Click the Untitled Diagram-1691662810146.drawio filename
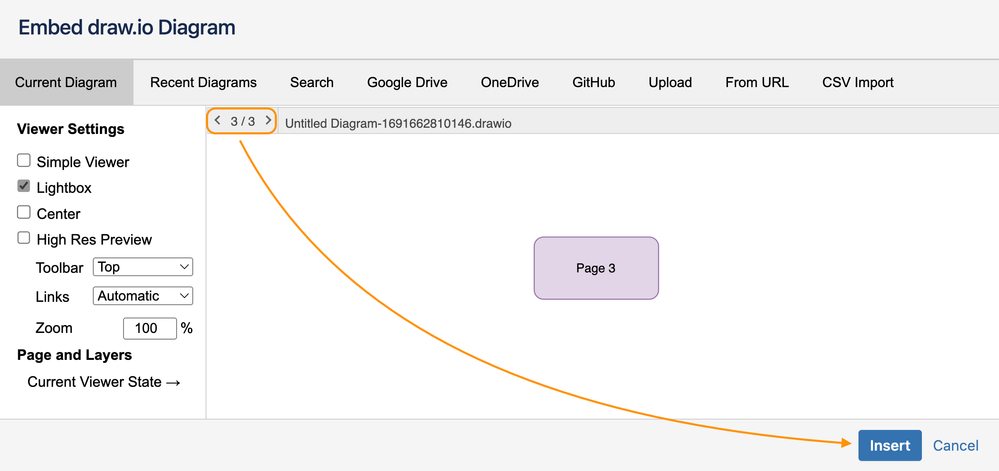The image size is (999, 471). 398,124
